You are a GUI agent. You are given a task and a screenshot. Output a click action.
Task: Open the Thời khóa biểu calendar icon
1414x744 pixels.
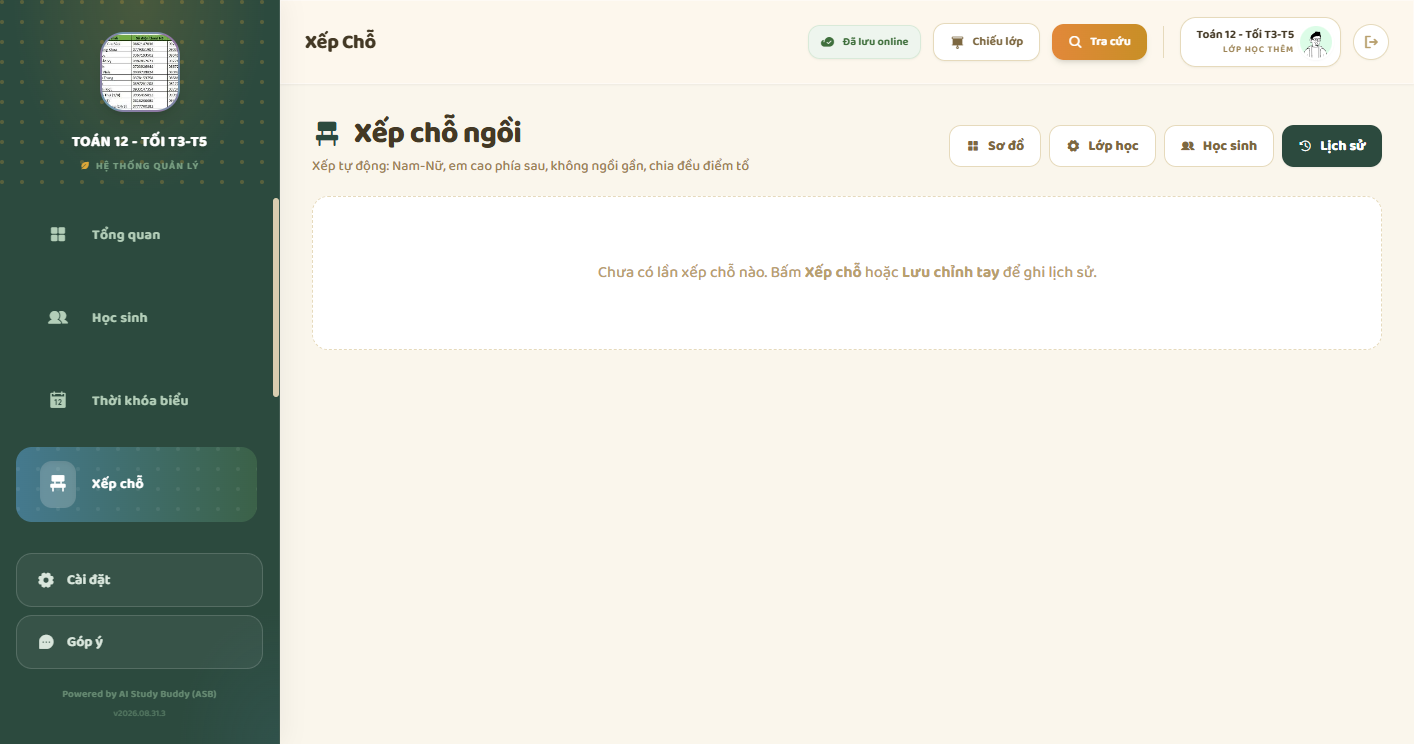(58, 400)
